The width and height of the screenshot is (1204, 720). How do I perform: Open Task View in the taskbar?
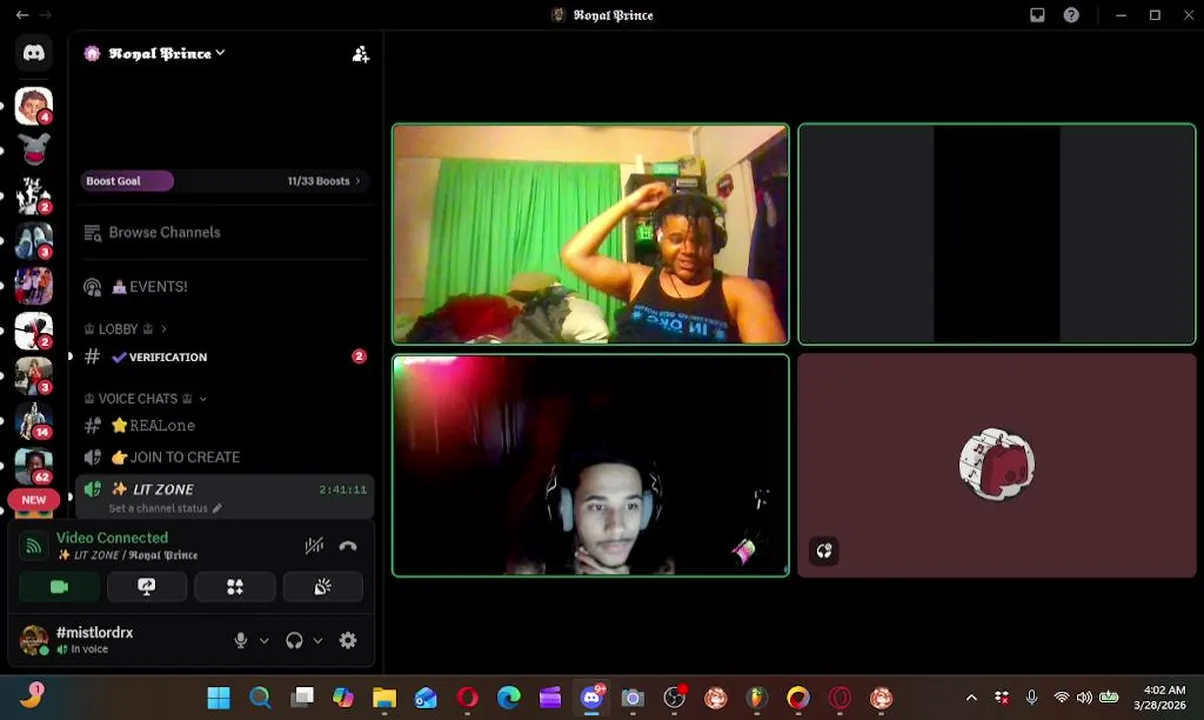coord(302,698)
